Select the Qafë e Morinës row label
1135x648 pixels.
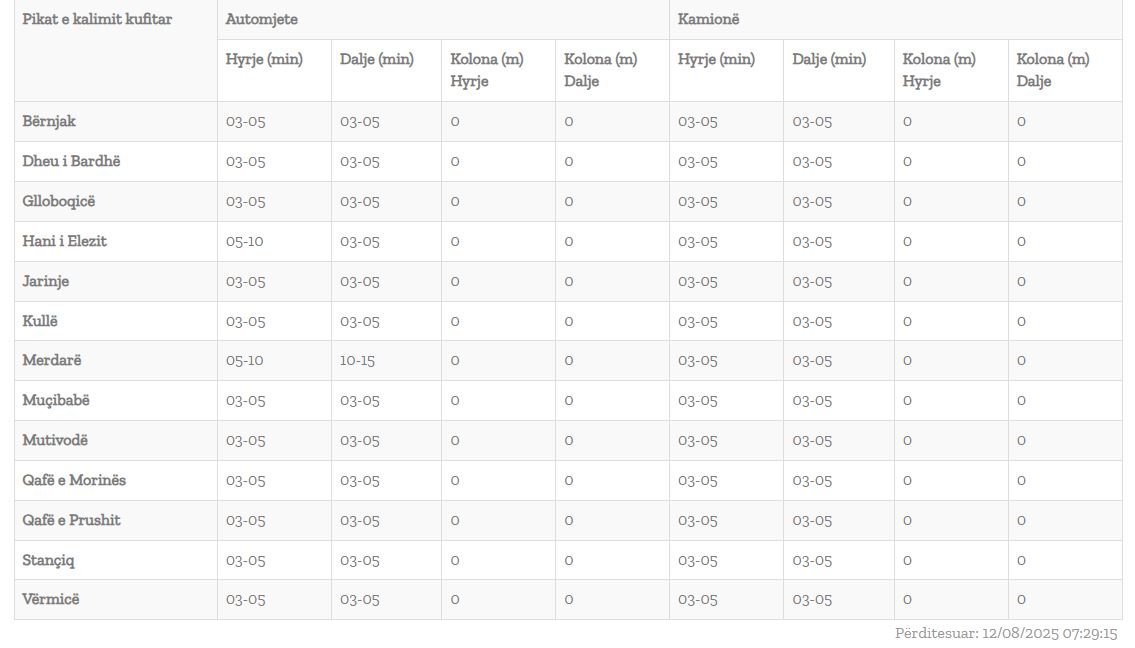(74, 480)
